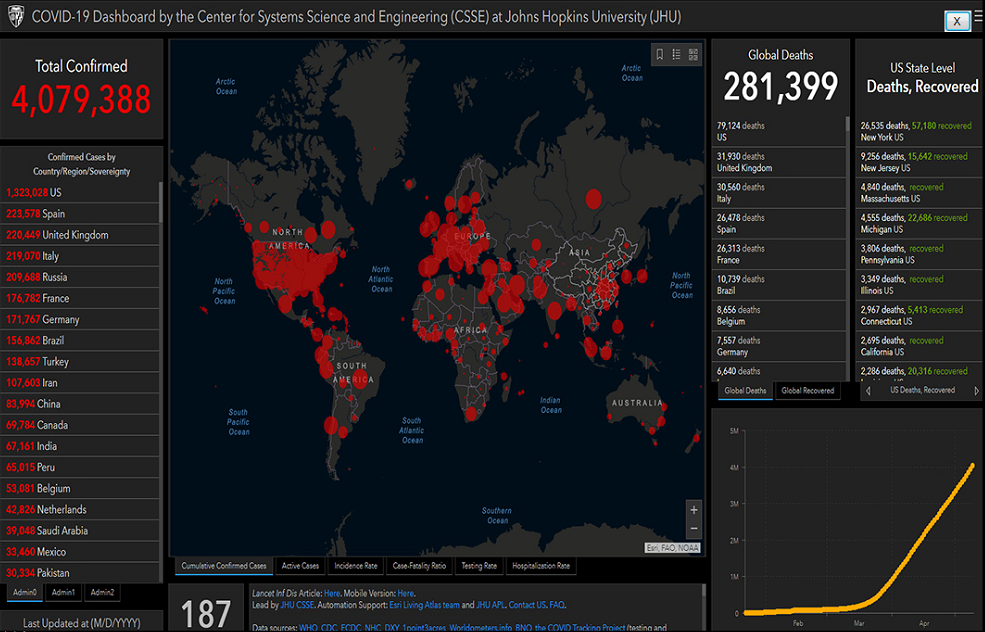Image resolution: width=985 pixels, height=632 pixels.
Task: Visit the JHU APL link
Action: point(491,605)
